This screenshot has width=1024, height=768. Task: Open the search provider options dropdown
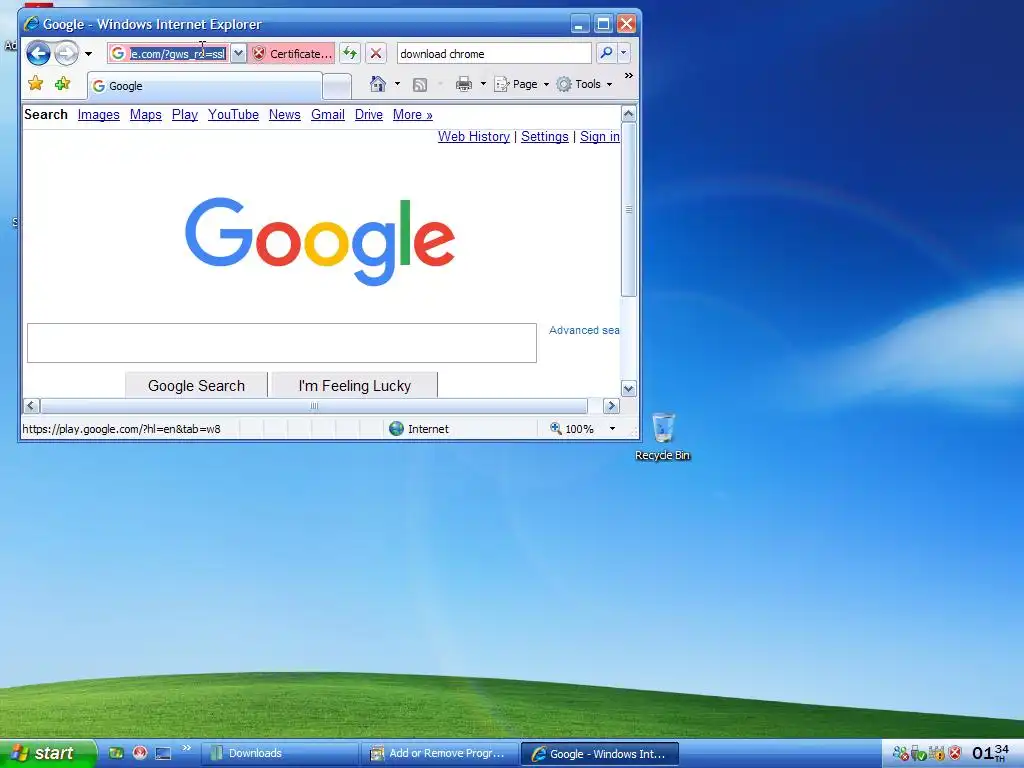624,53
